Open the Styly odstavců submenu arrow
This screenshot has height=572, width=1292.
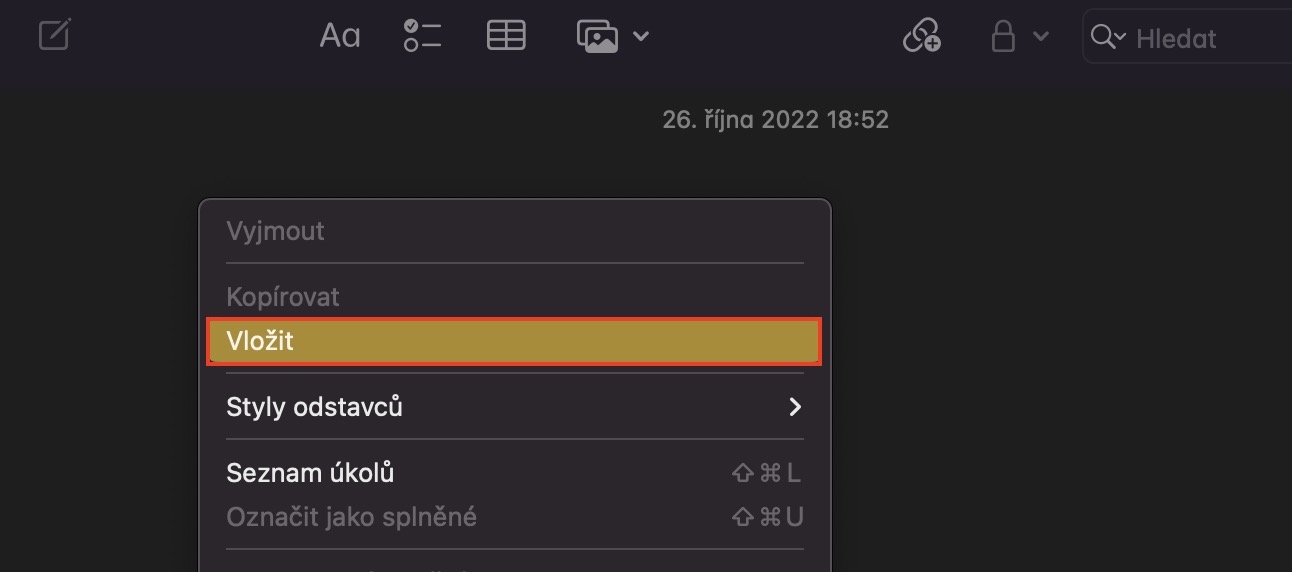pos(795,407)
